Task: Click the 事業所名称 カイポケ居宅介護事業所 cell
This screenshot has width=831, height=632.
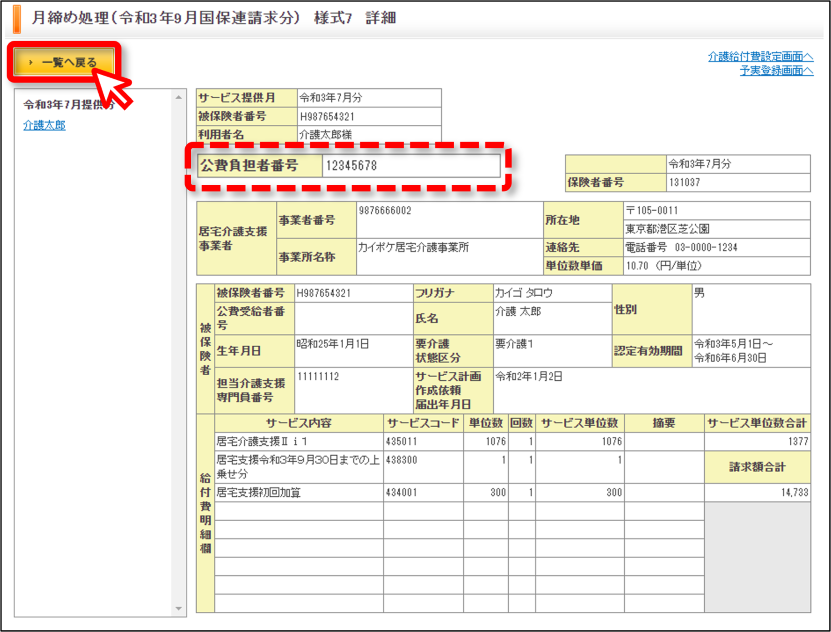Action: tap(449, 257)
